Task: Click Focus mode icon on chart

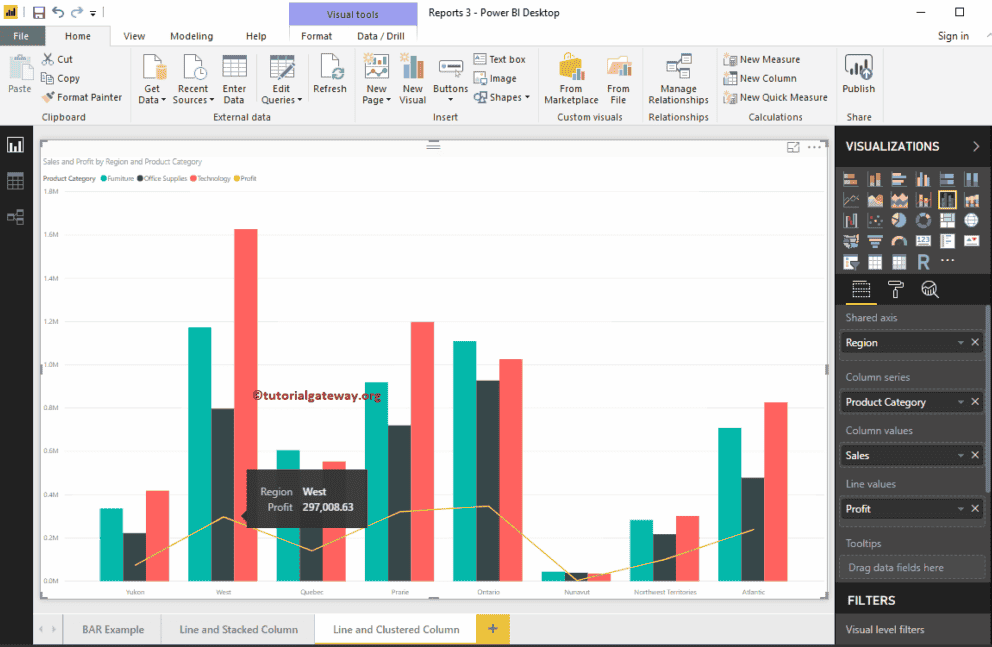Action: click(793, 147)
